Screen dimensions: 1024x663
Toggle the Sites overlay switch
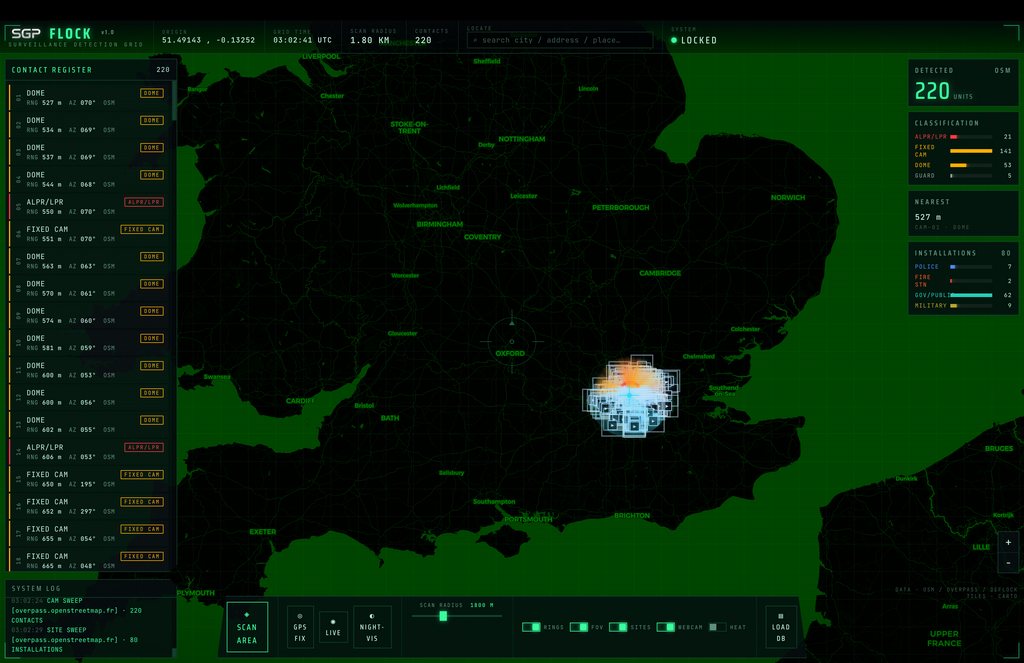click(x=618, y=627)
